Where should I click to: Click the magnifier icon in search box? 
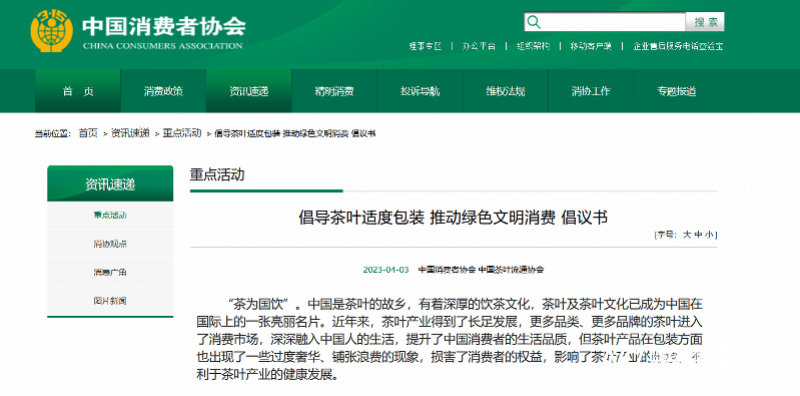tap(534, 22)
